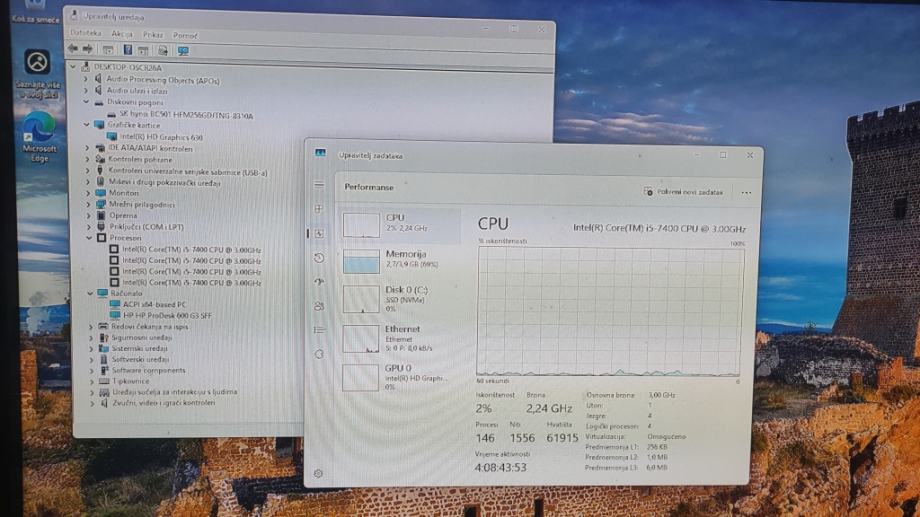
Task: Collapse the Diskovni pogoni node
Action: tap(86, 102)
